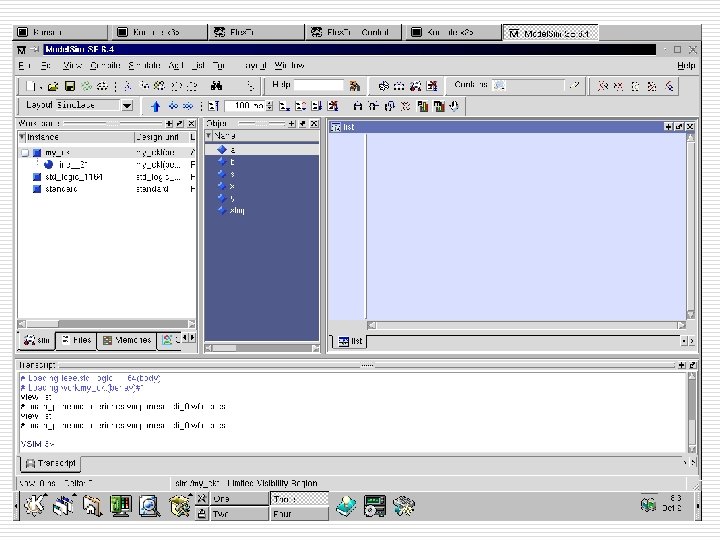Open the terminal monitor icon in taskbar
This screenshot has width=720, height=540.
click(120, 506)
